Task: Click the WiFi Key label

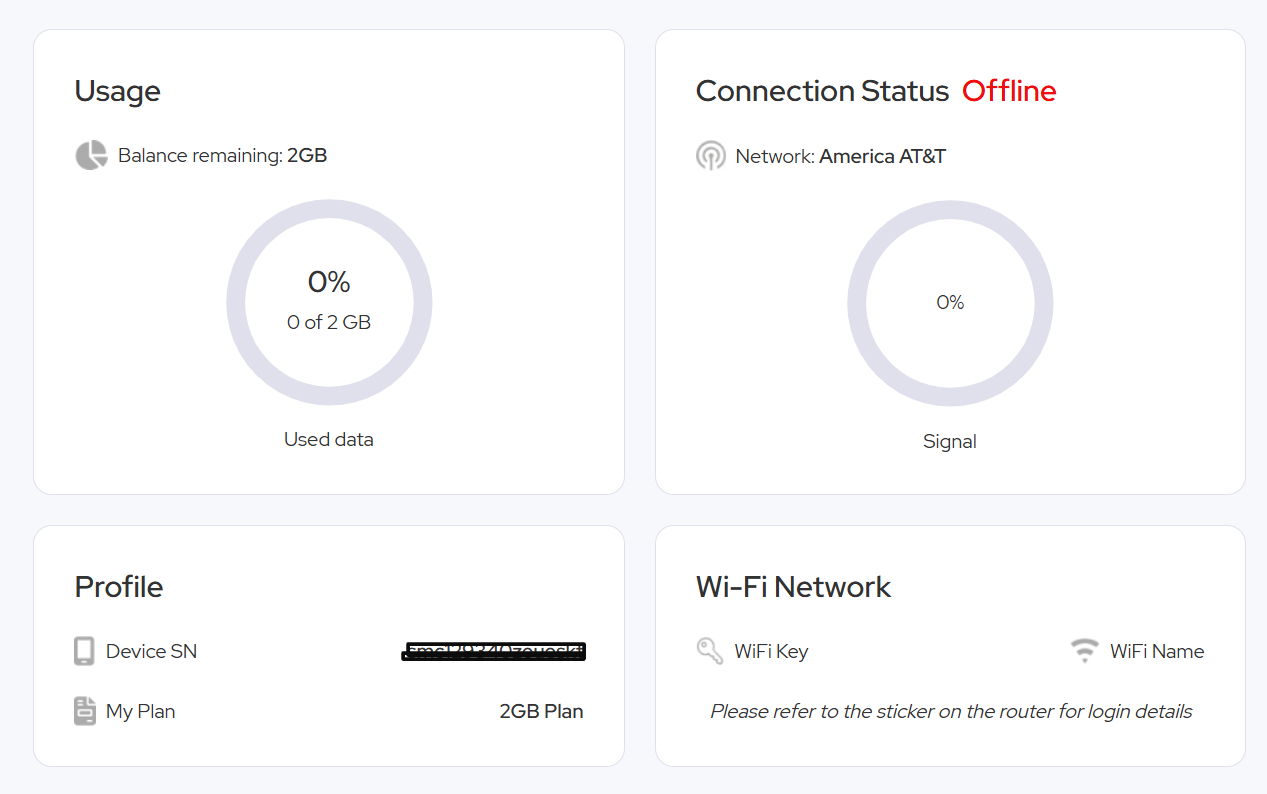Action: point(771,651)
